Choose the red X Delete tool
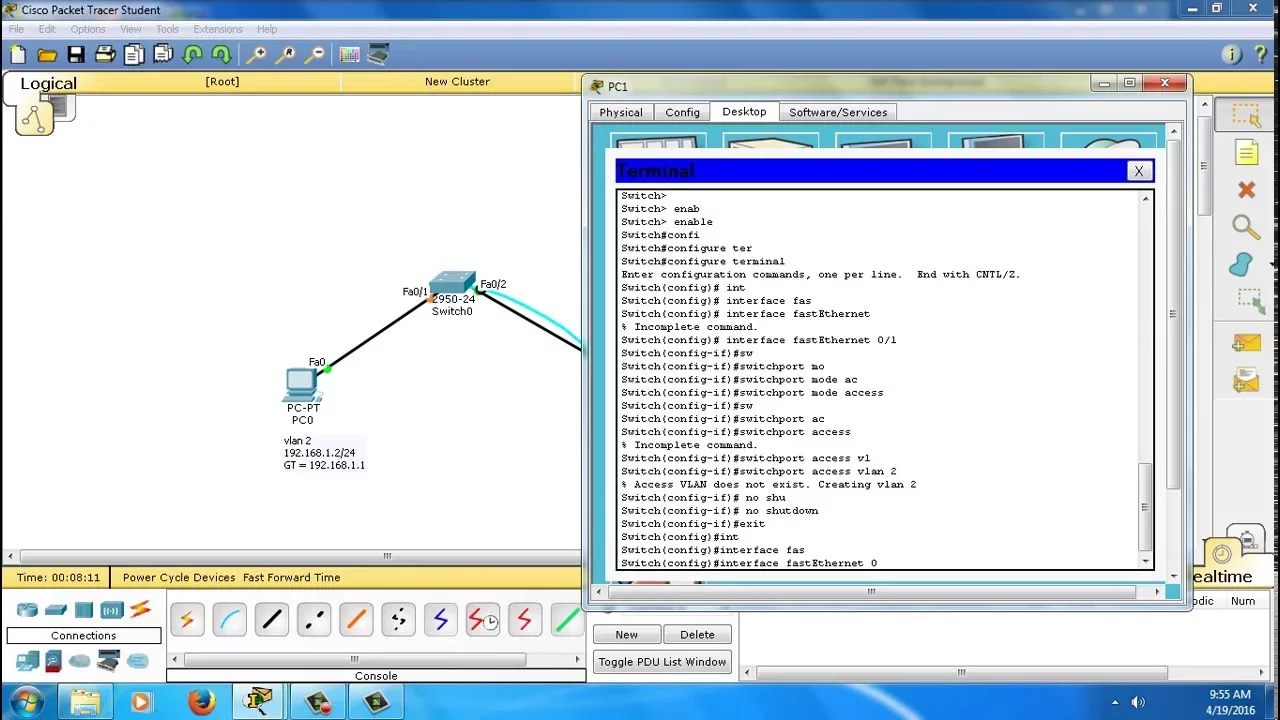The height and width of the screenshot is (720, 1280). (x=1246, y=190)
